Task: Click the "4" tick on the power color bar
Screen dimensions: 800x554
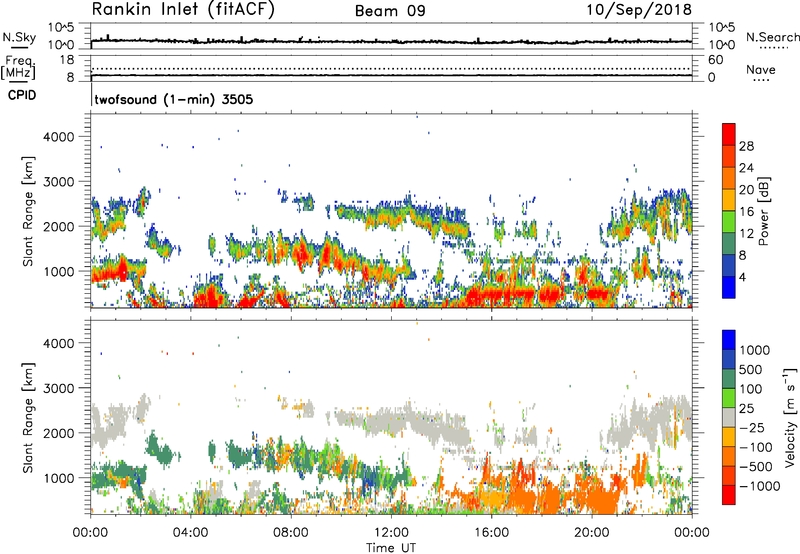Action: [x=742, y=277]
